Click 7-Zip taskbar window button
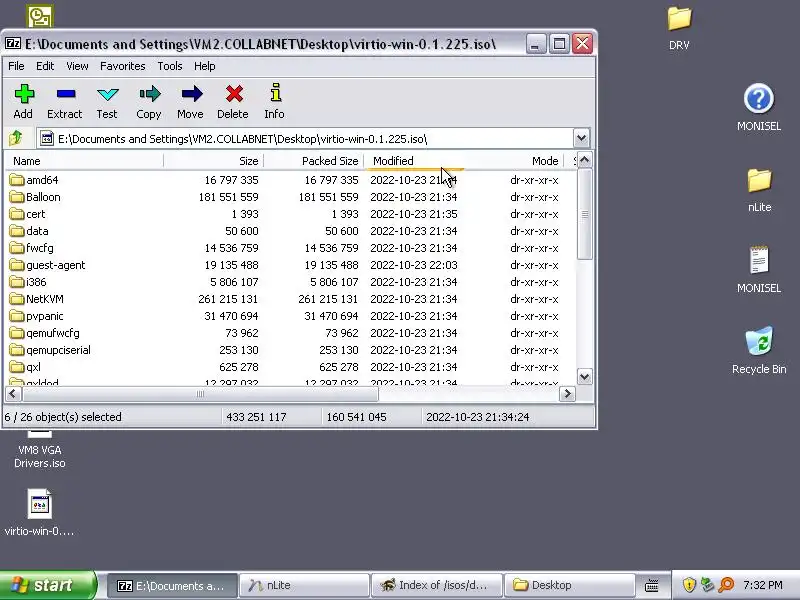 [172, 585]
